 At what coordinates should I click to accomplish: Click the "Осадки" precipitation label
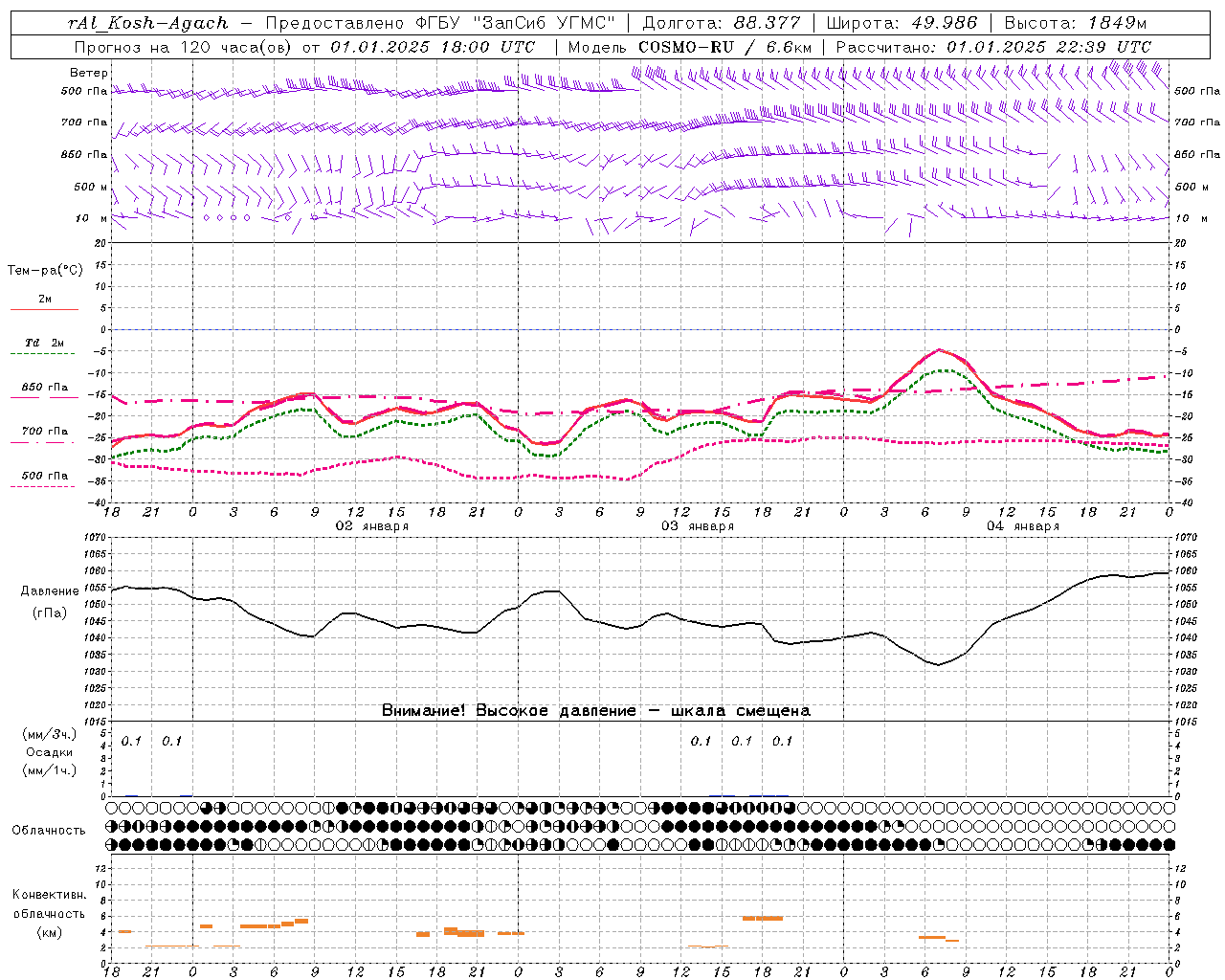pos(49,752)
